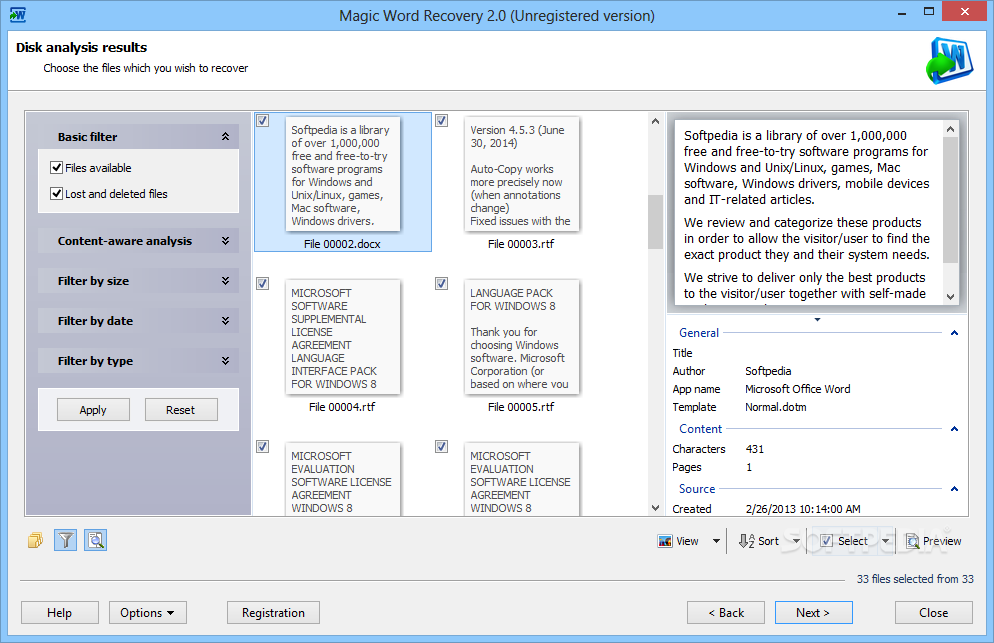
Task: Click the Close button at the bottom
Action: (x=934, y=613)
